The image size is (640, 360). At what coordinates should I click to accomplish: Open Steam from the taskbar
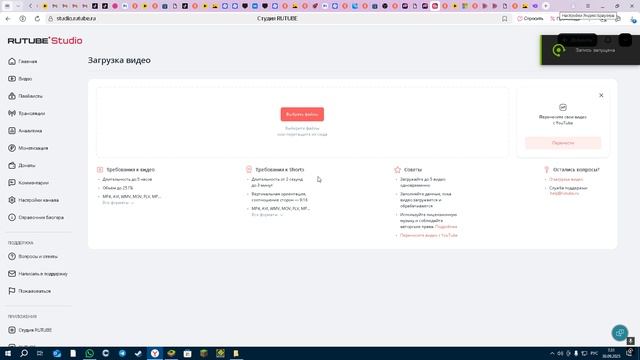click(138, 353)
